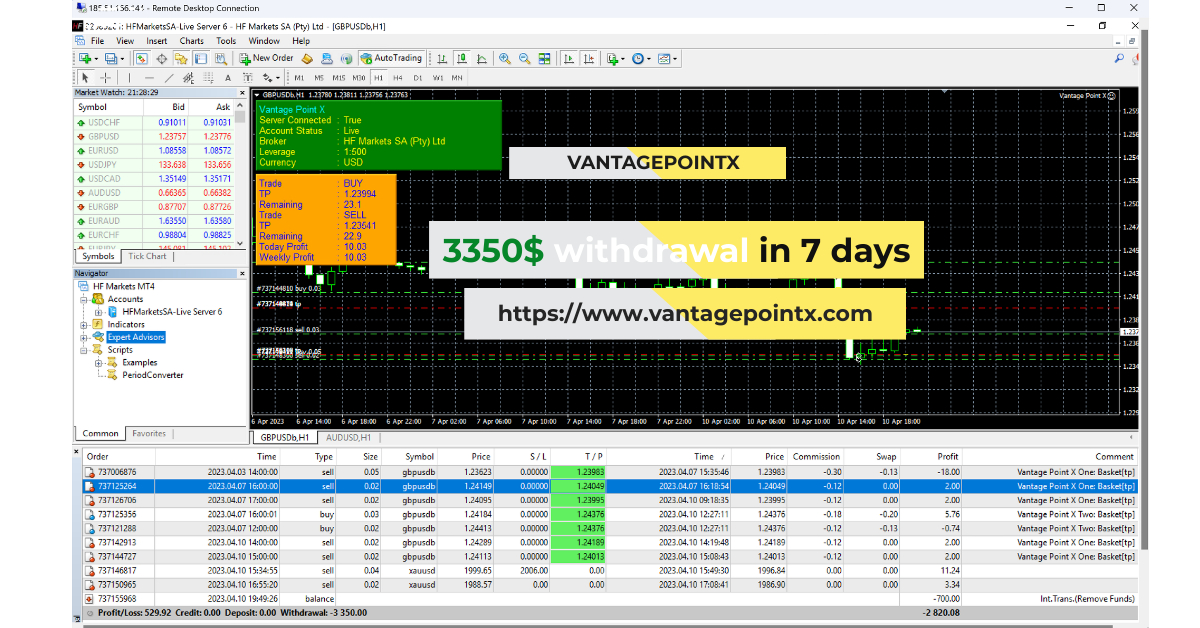The height and width of the screenshot is (628, 1200).
Task: Select the vertical line drawing tool
Action: 129,77
